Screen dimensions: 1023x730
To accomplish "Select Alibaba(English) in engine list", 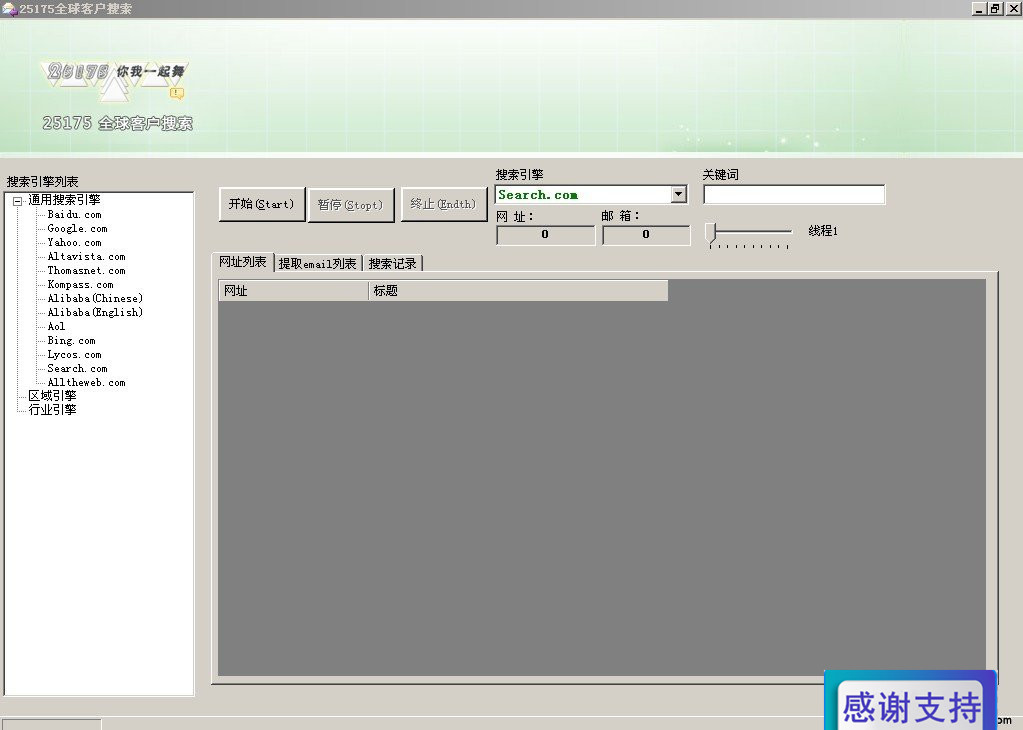I will pos(95,312).
